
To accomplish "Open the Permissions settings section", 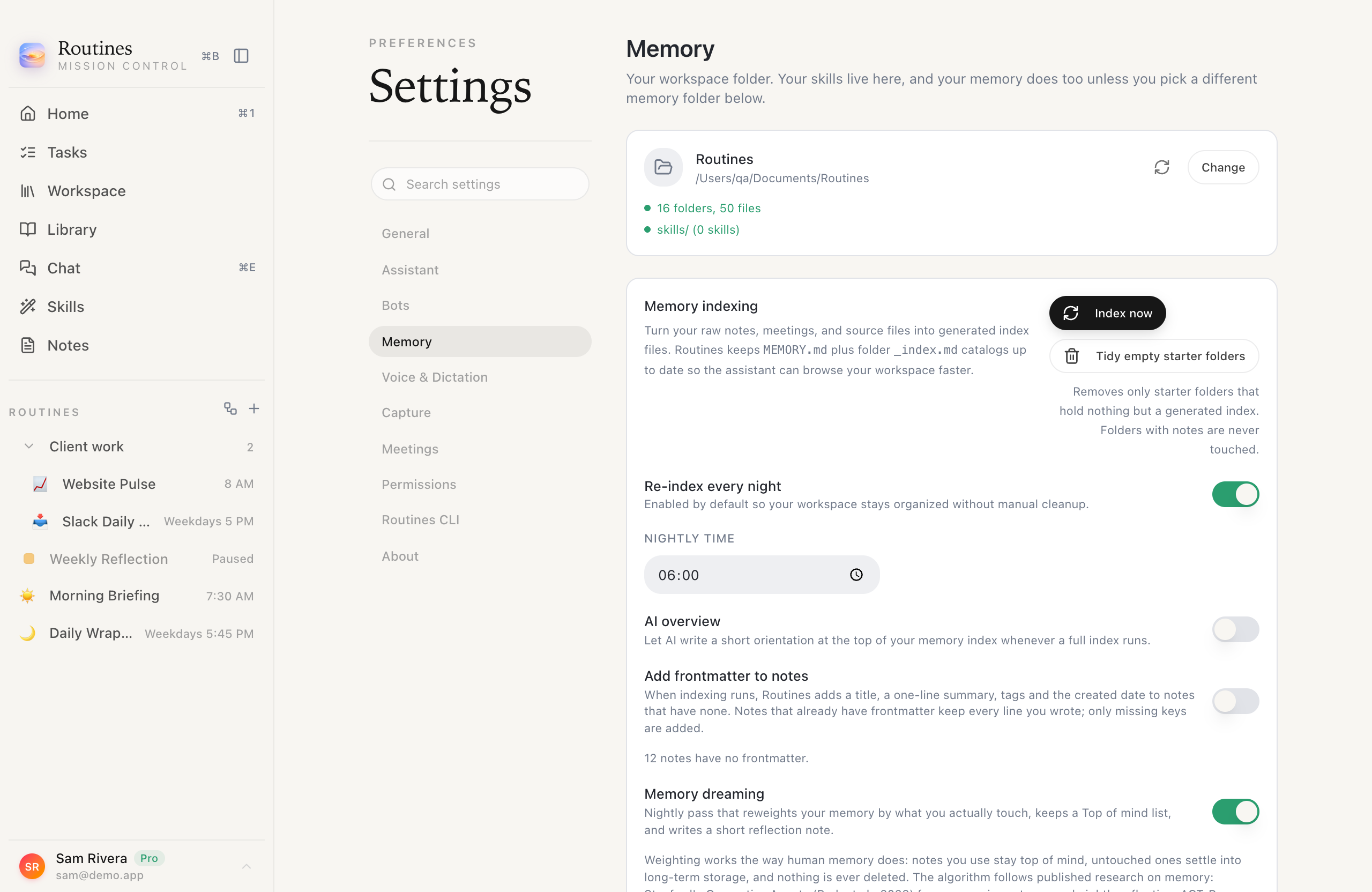I will point(480,485).
